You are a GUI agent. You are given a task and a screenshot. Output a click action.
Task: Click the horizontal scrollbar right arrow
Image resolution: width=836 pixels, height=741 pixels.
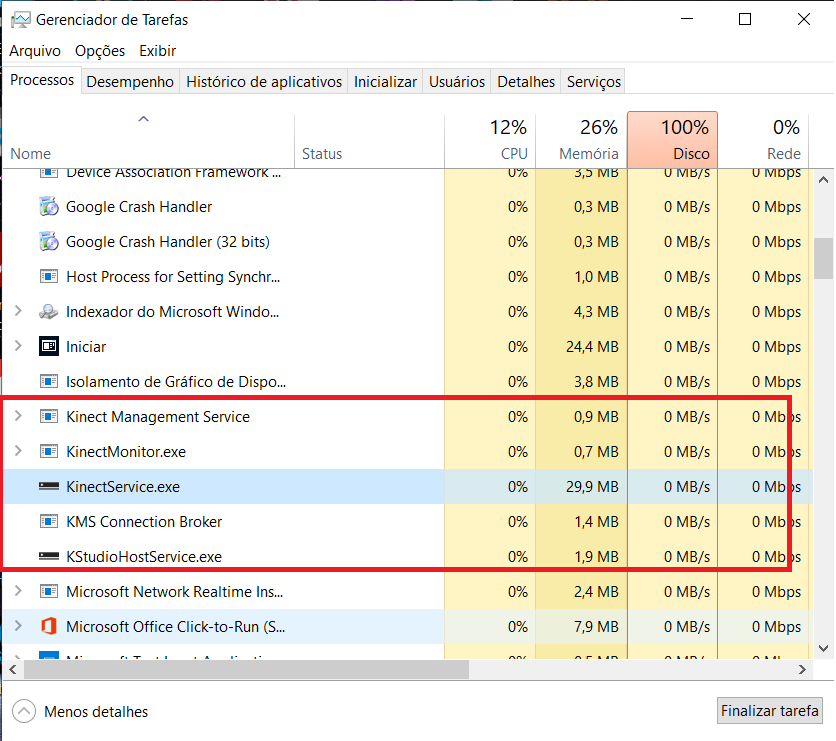[802, 670]
